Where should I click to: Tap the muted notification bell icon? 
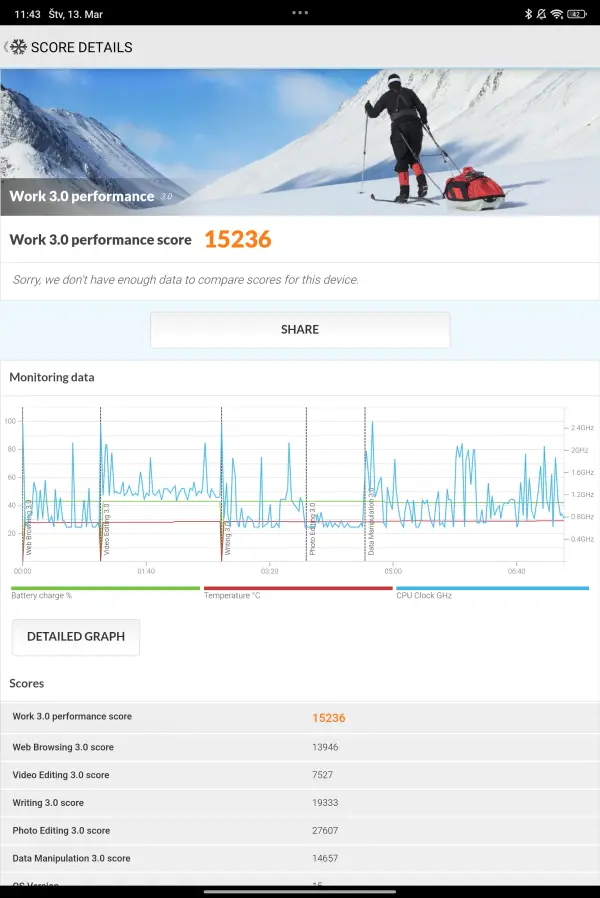[x=541, y=13]
